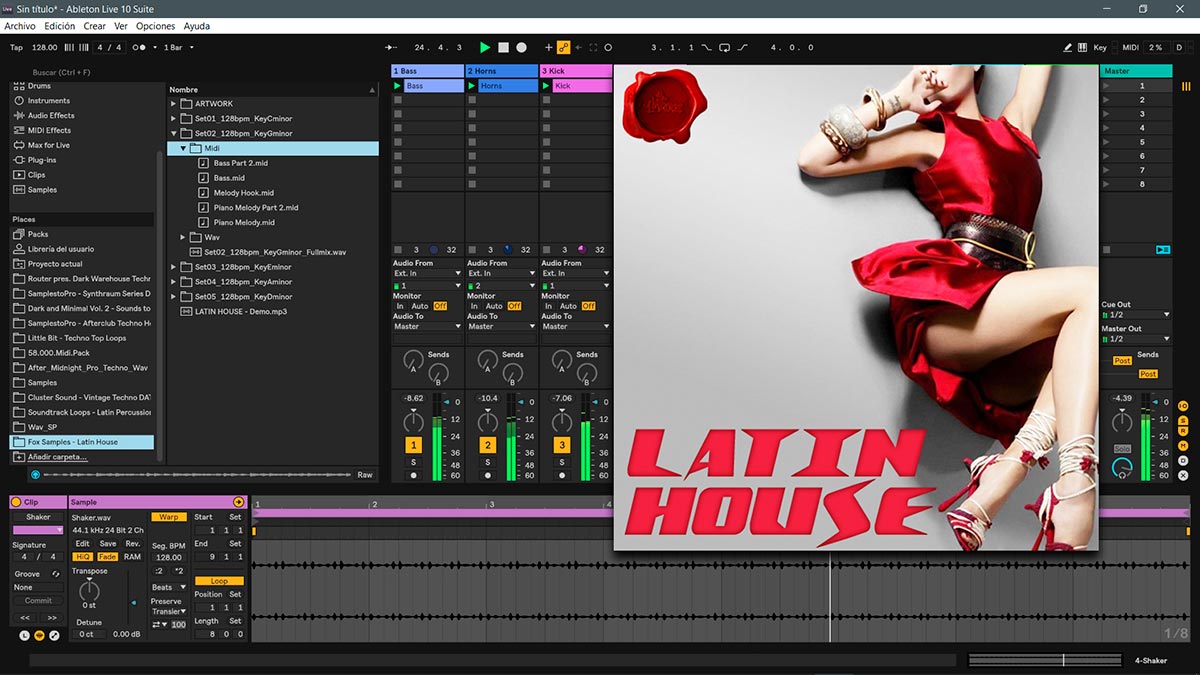
Task: Open the Opciones menu
Action: 155,26
